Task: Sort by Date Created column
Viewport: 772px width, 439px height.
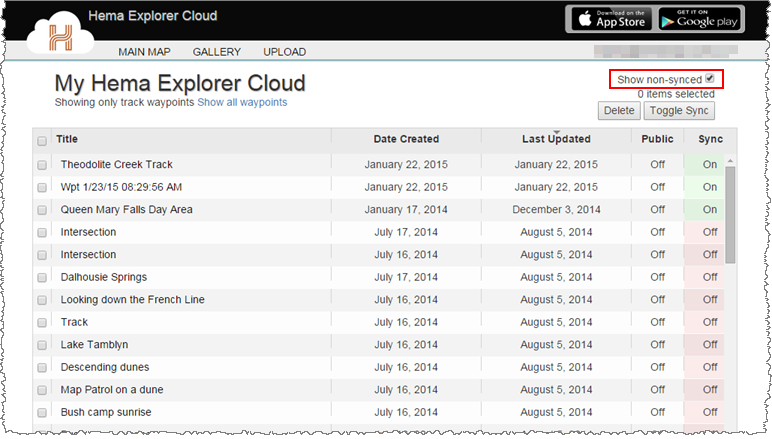Action: point(406,139)
